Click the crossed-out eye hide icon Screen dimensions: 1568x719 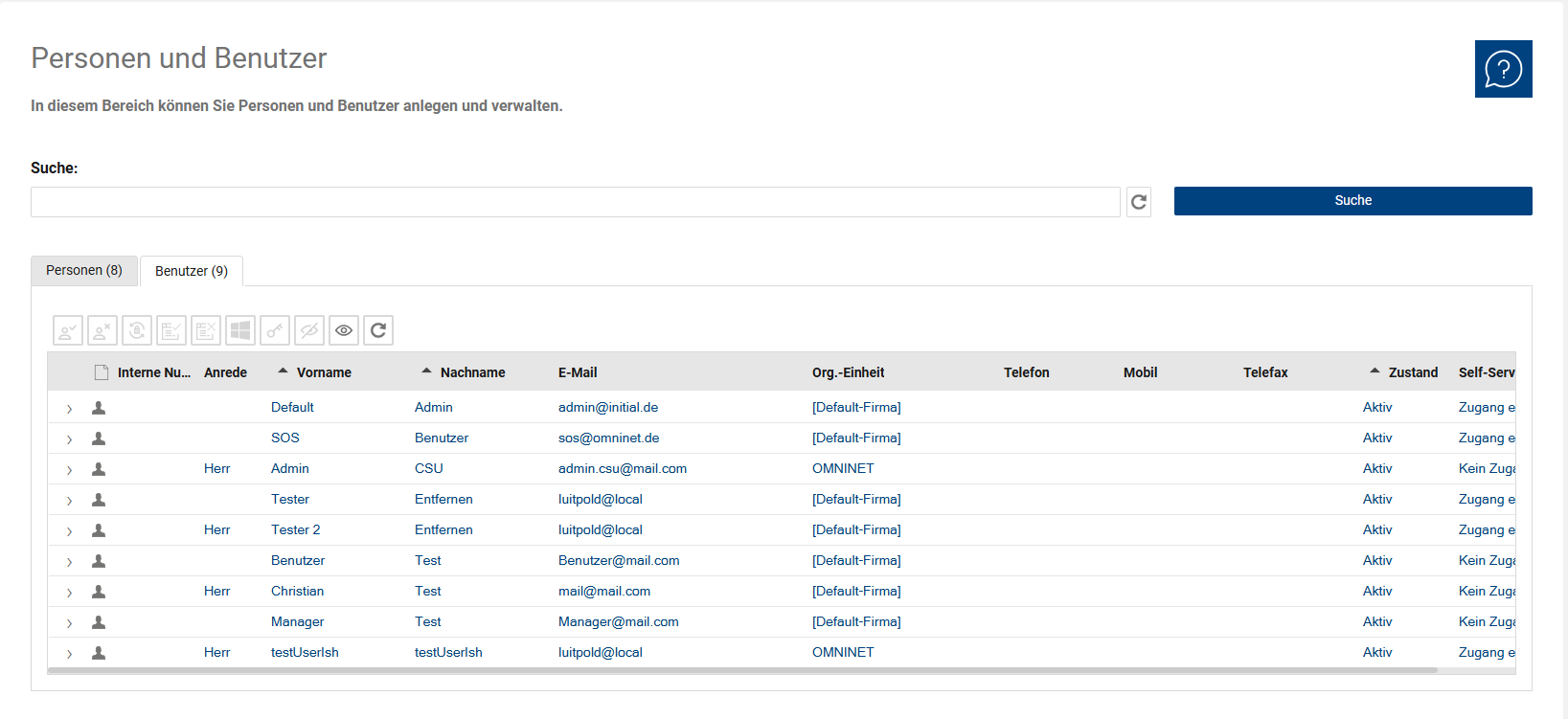pyautogui.click(x=309, y=330)
